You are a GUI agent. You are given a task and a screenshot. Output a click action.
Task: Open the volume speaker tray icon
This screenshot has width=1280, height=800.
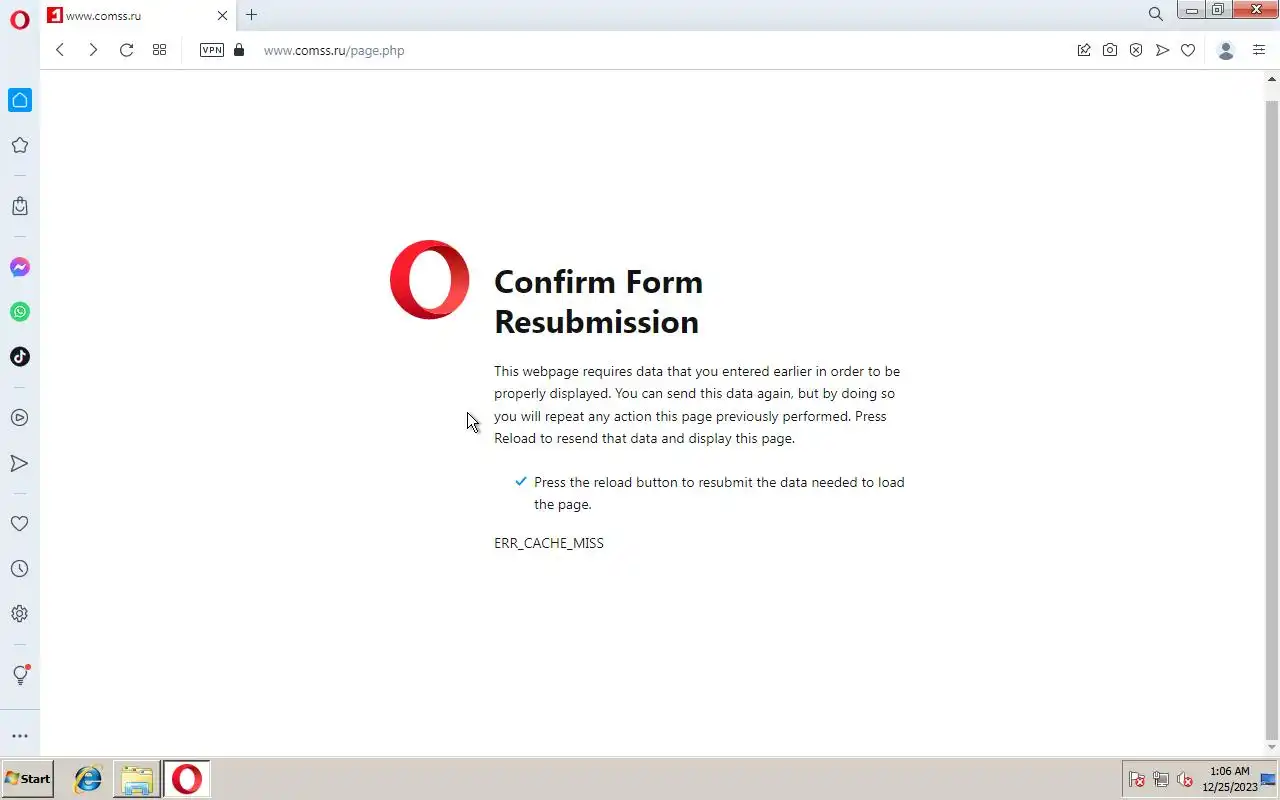[1185, 779]
